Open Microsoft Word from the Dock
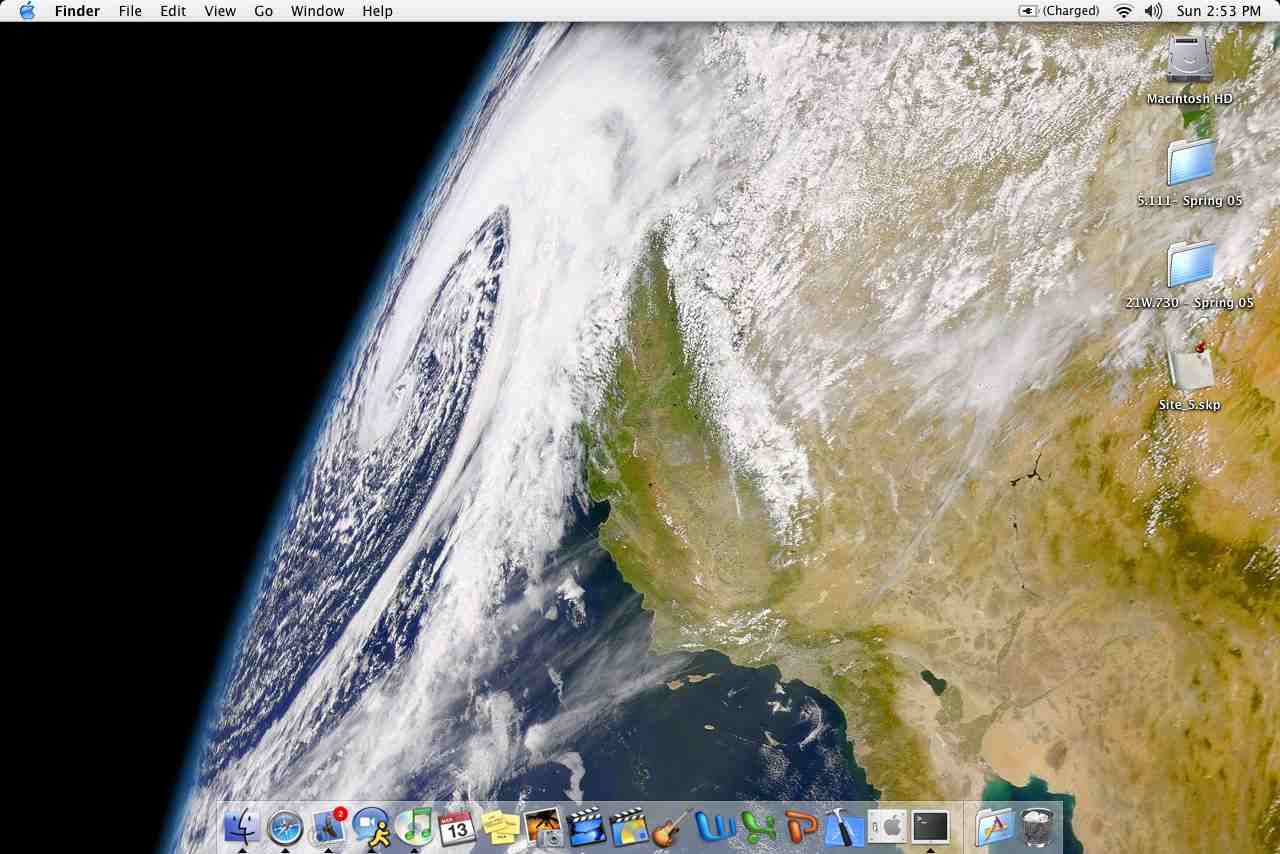Screen dimensions: 1280x854 click(x=715, y=827)
